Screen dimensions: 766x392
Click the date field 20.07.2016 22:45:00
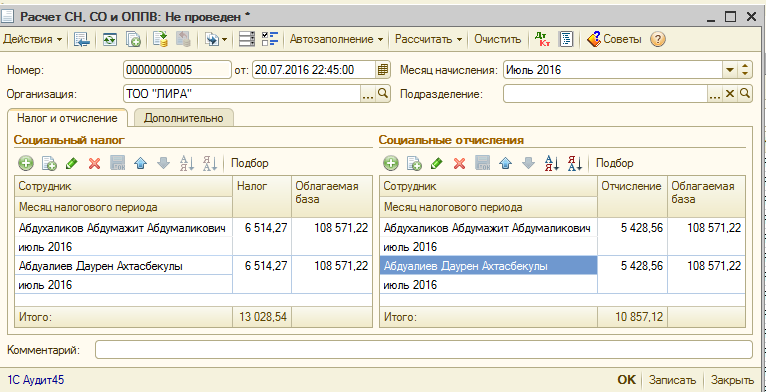coord(314,70)
